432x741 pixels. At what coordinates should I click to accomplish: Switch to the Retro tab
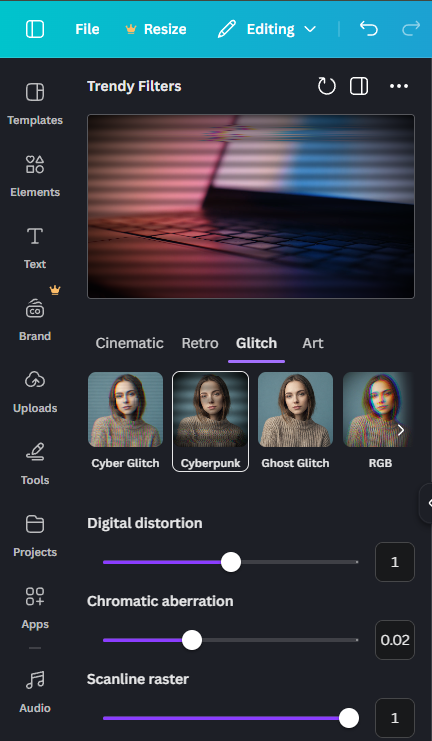(x=200, y=343)
